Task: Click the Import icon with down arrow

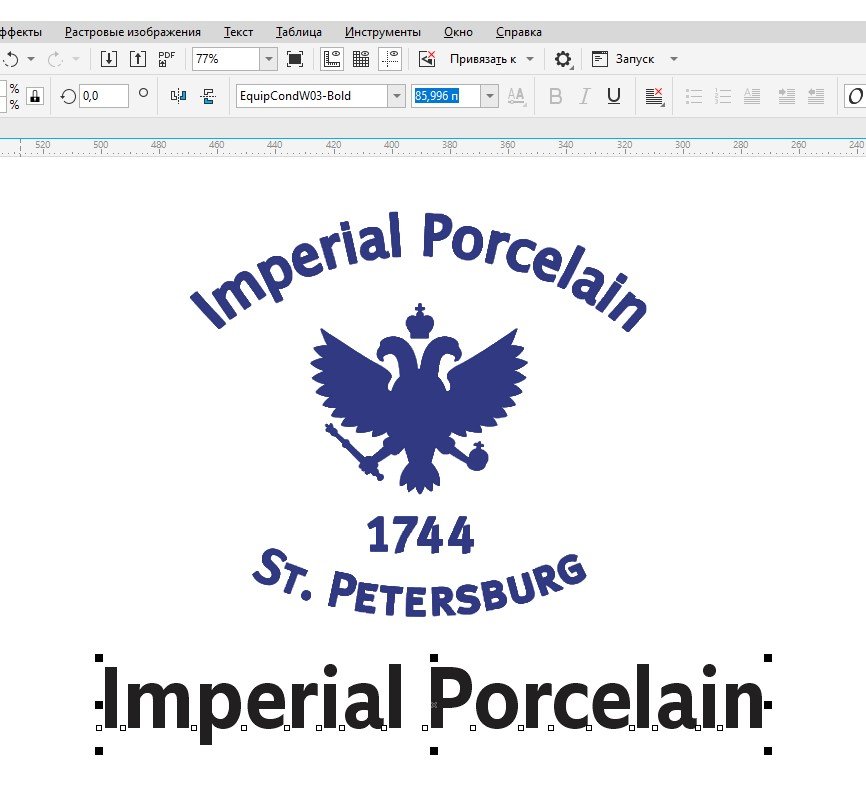Action: 109,59
